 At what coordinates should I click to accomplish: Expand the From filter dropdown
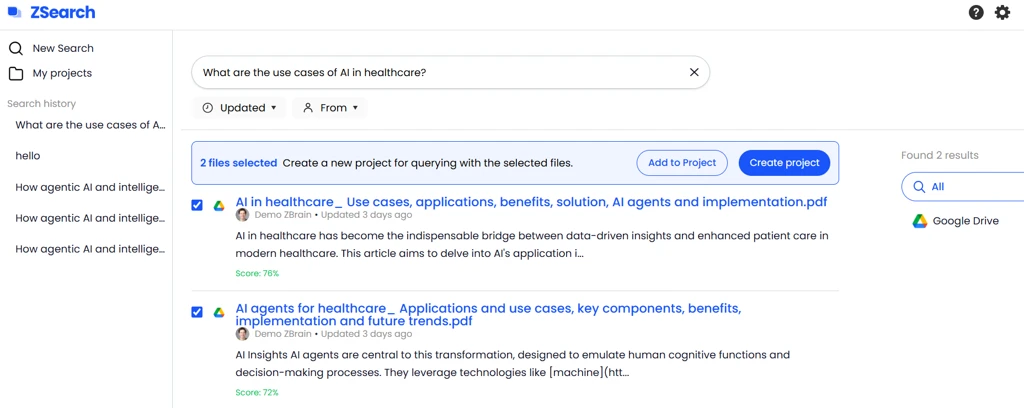(330, 108)
